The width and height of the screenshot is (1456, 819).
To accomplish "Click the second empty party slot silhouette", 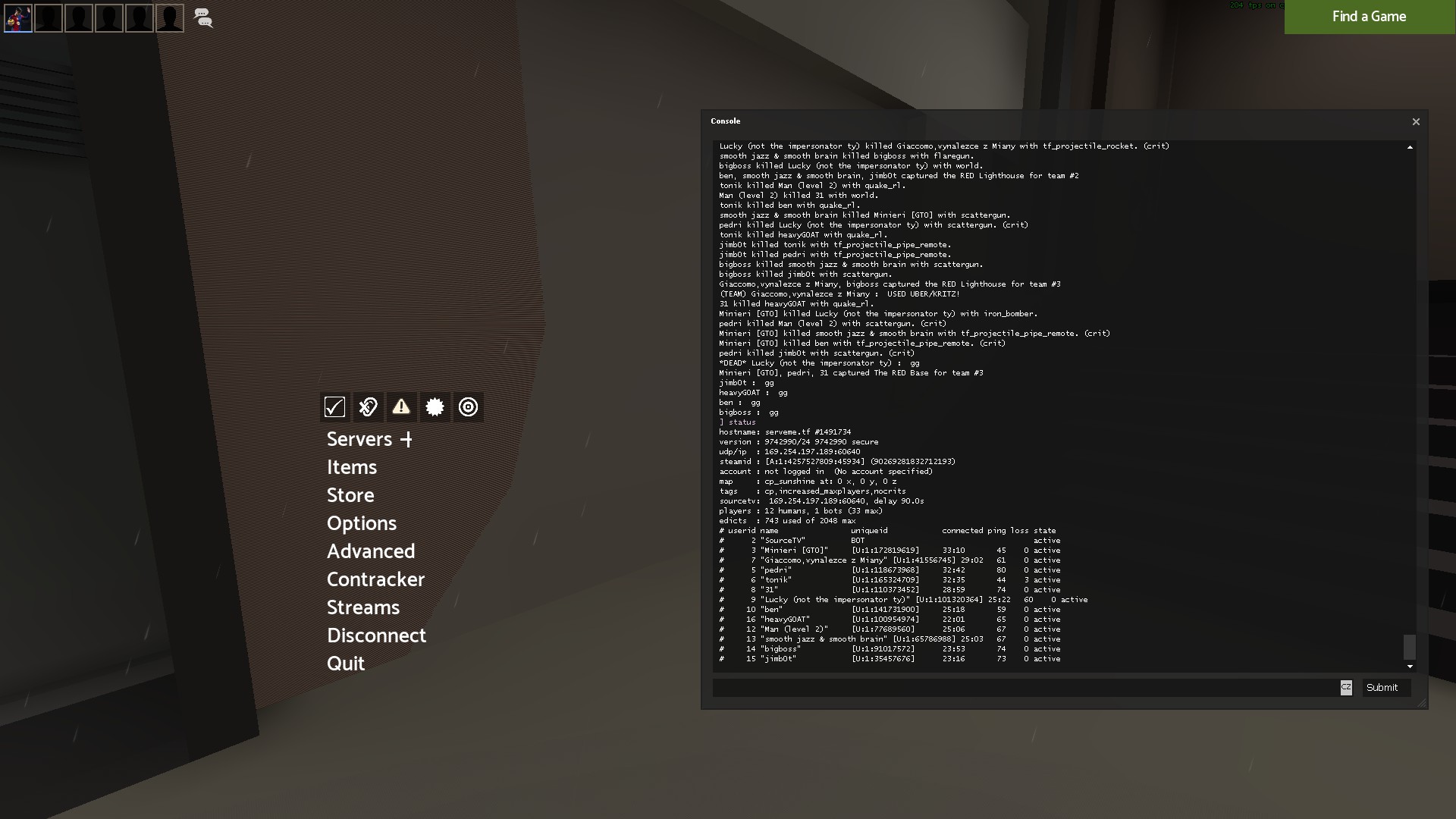I will pos(79,17).
